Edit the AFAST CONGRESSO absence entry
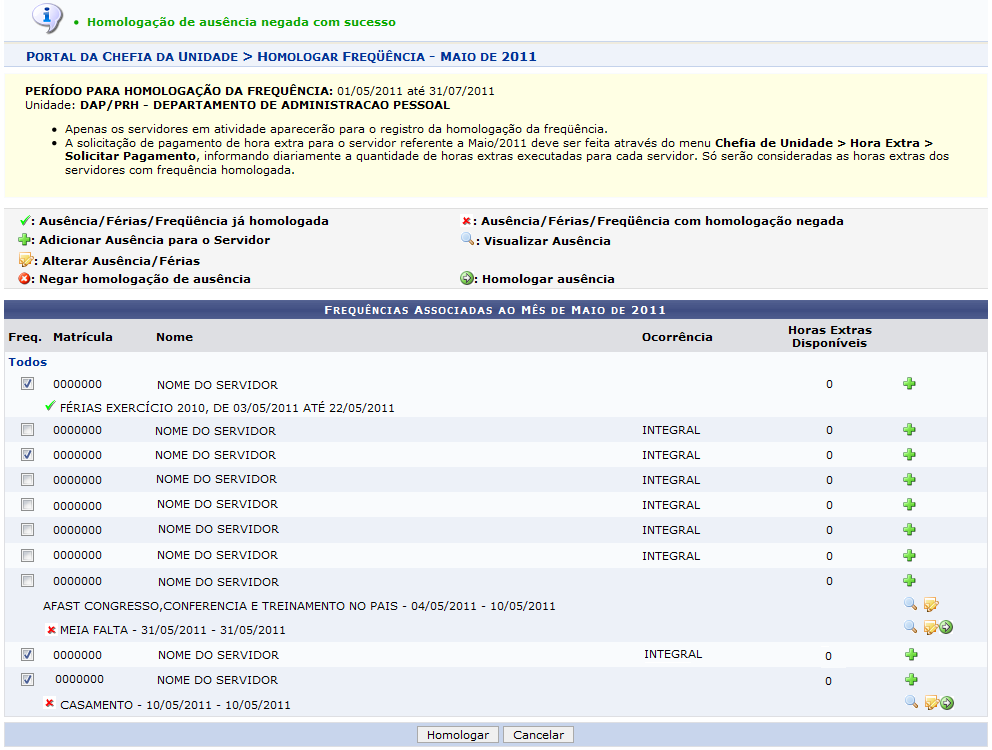Viewport: 992px width, 750px height. (x=930, y=604)
